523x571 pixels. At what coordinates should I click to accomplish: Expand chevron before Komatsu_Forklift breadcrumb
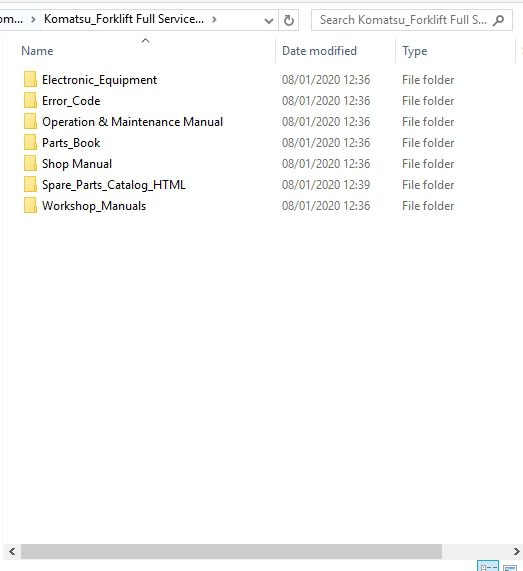[33, 19]
